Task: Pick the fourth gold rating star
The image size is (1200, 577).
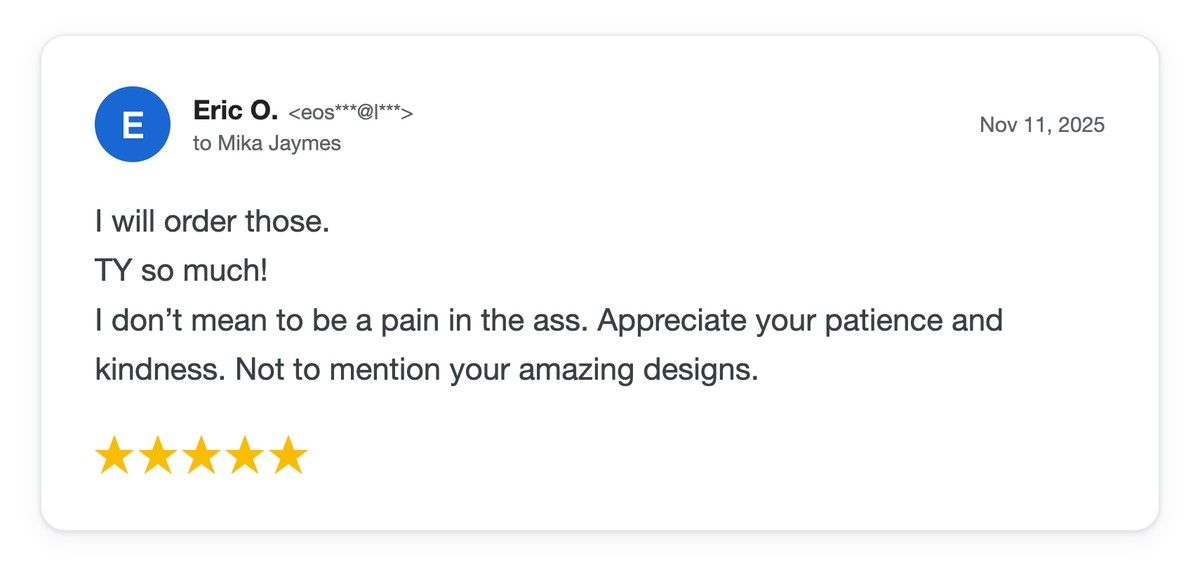Action: pos(245,455)
